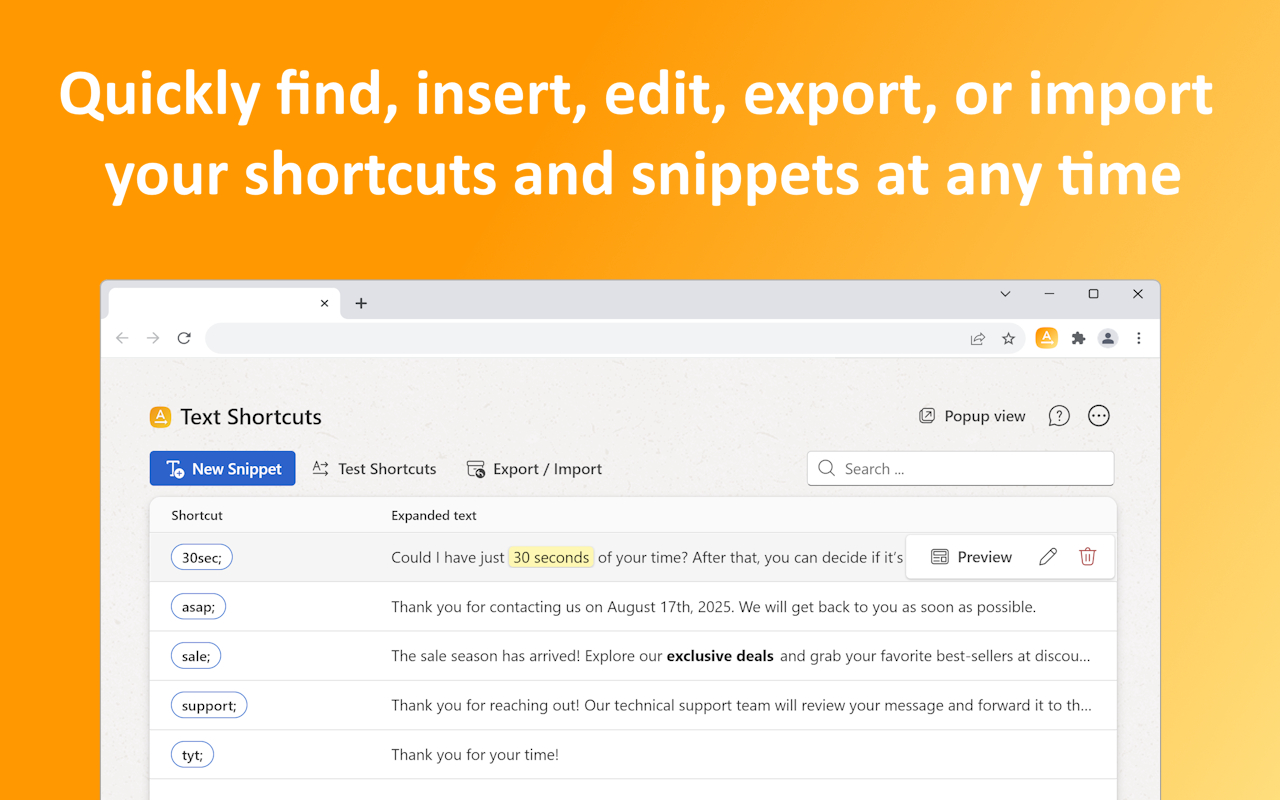The image size is (1280, 800).
Task: Click the Expanded text column header
Action: point(434,516)
